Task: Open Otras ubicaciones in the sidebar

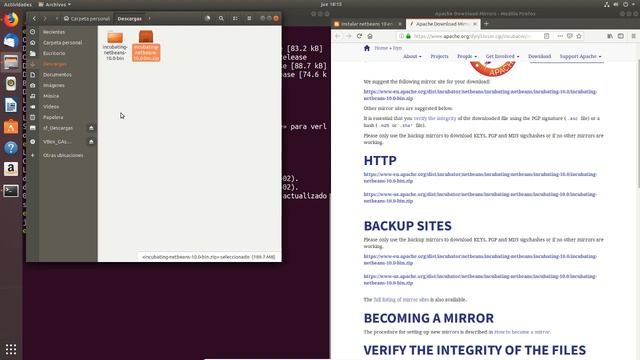Action: 62,155
